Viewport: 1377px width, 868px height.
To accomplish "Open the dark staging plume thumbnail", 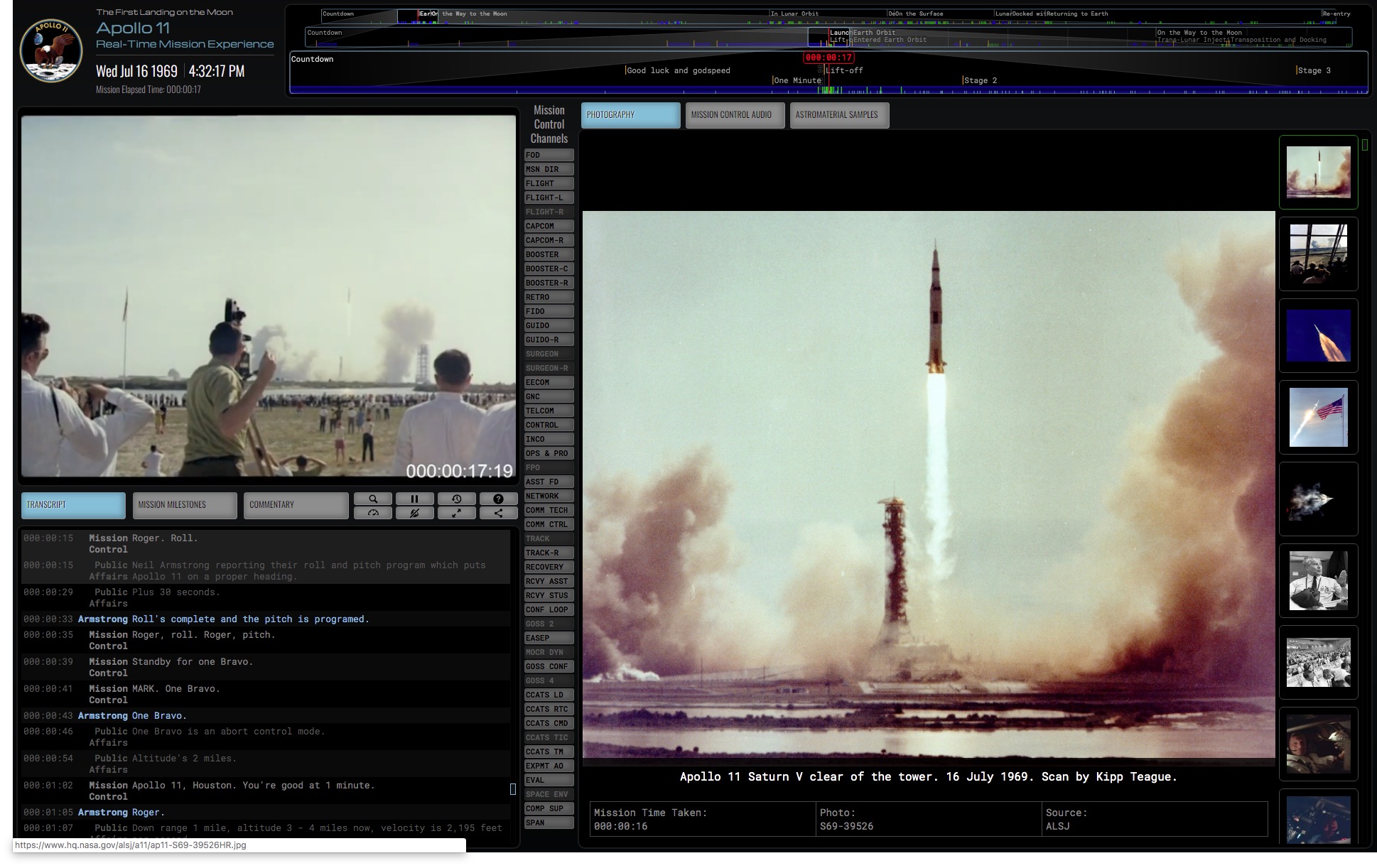I will (1319, 499).
